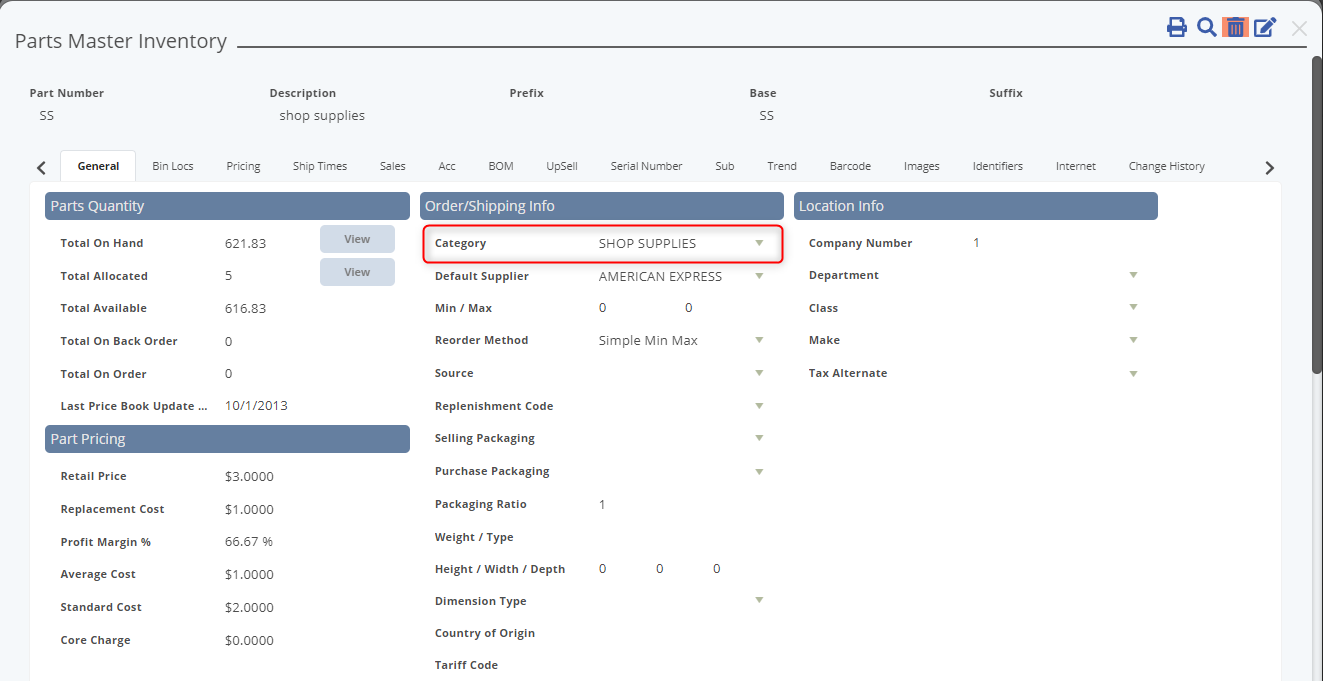1323x681 pixels.
Task: Open the Source dropdown arrow
Action: [x=759, y=373]
